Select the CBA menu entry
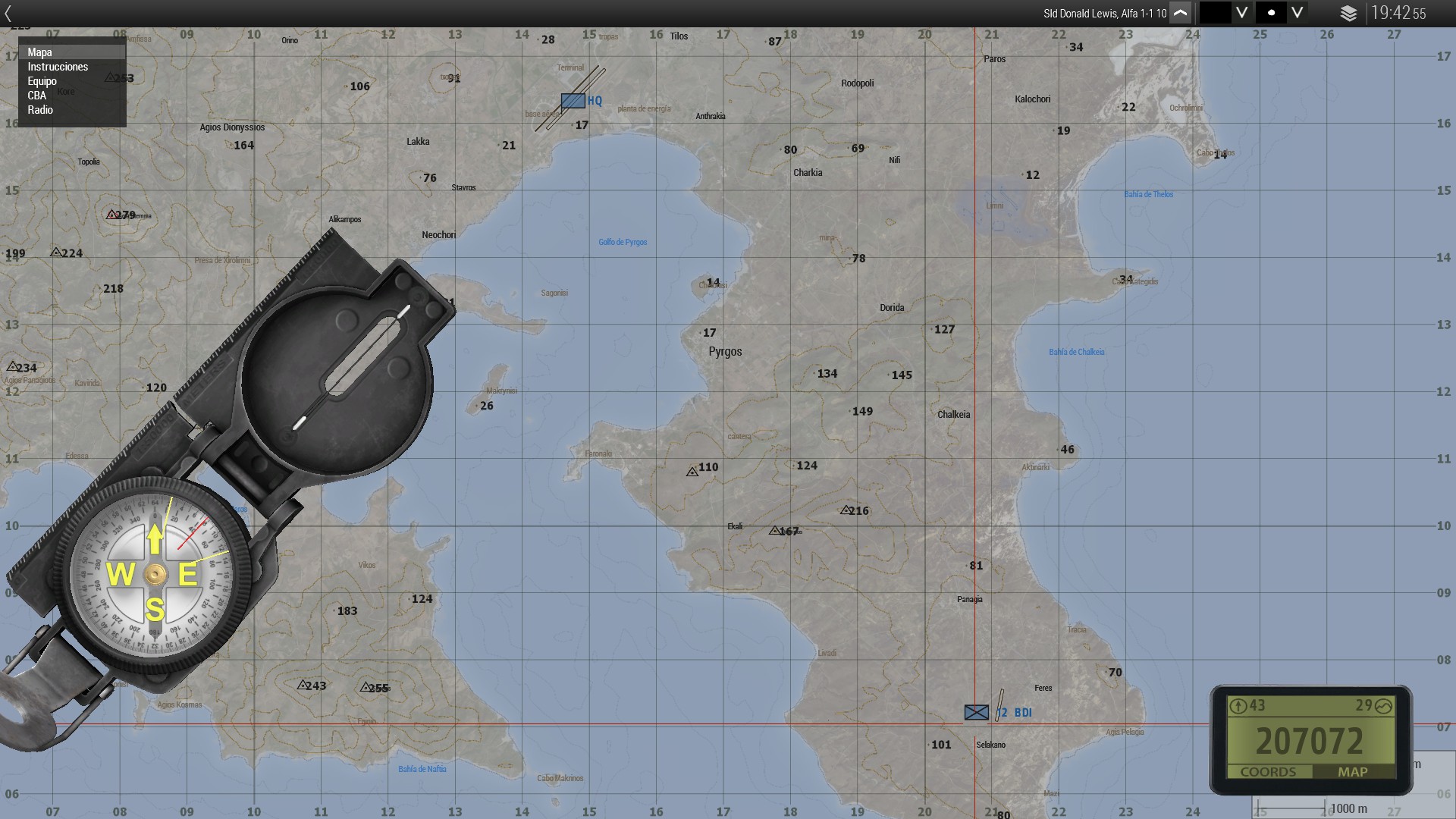Viewport: 1456px width, 819px height. (71, 96)
